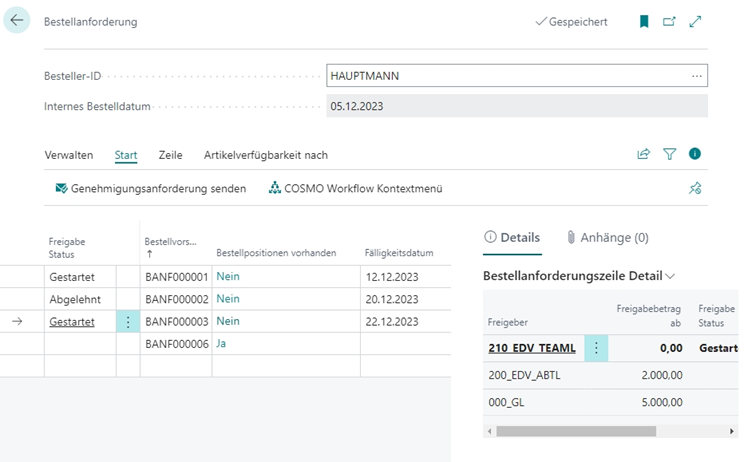Click the back arrow button

click(17, 21)
